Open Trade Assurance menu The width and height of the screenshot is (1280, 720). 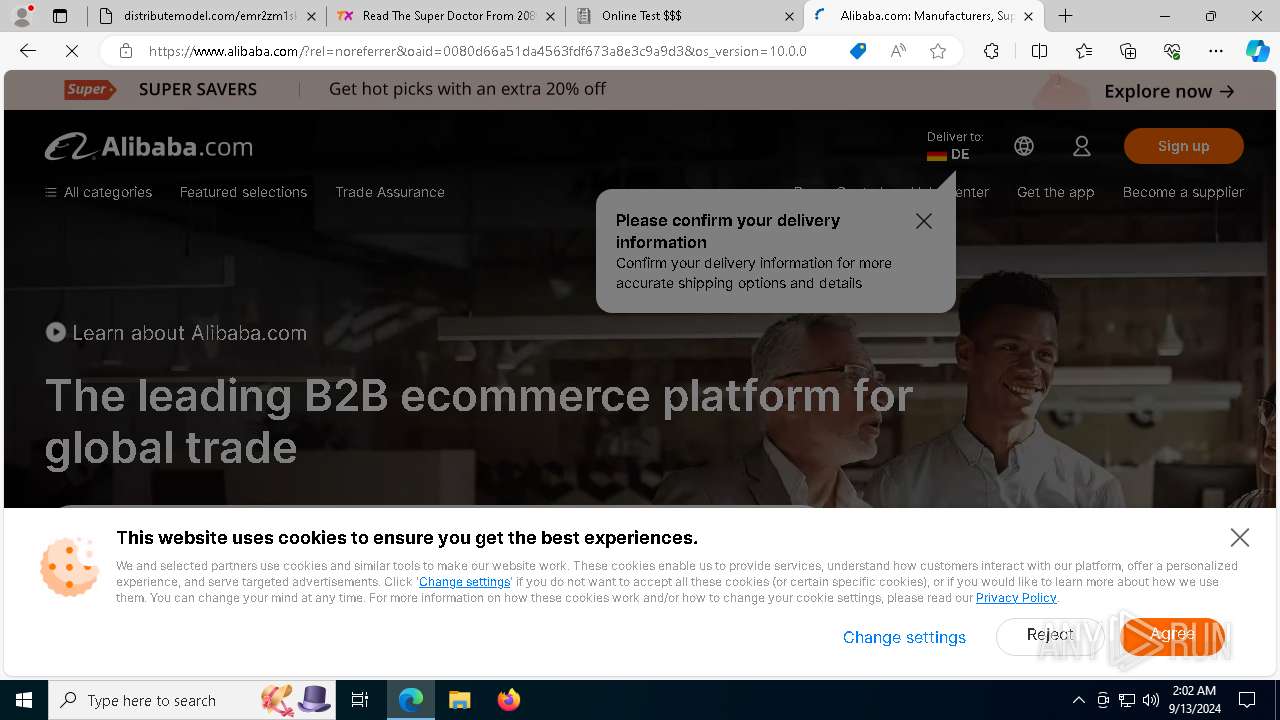click(x=390, y=192)
